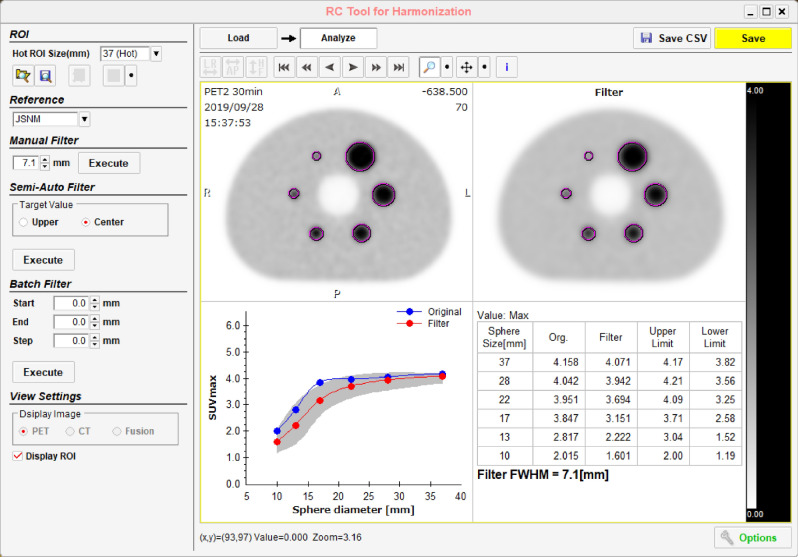
Task: Toggle Display ROI checkbox
Action: tap(18, 456)
